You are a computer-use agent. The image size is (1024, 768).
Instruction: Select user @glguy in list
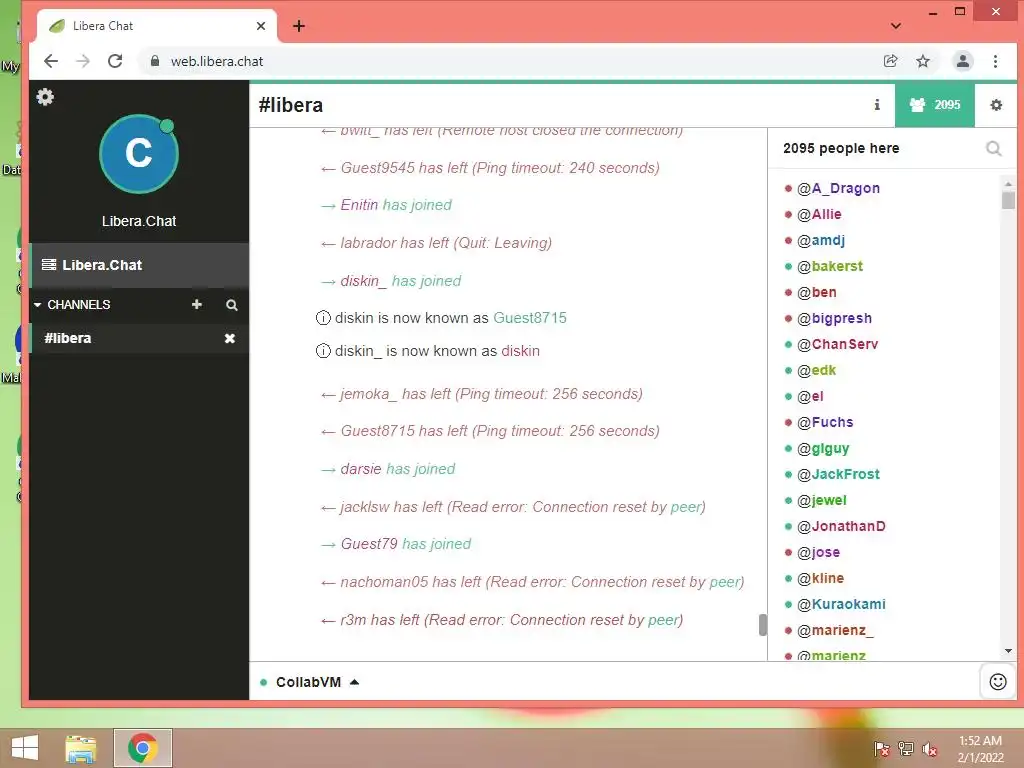pyautogui.click(x=823, y=449)
